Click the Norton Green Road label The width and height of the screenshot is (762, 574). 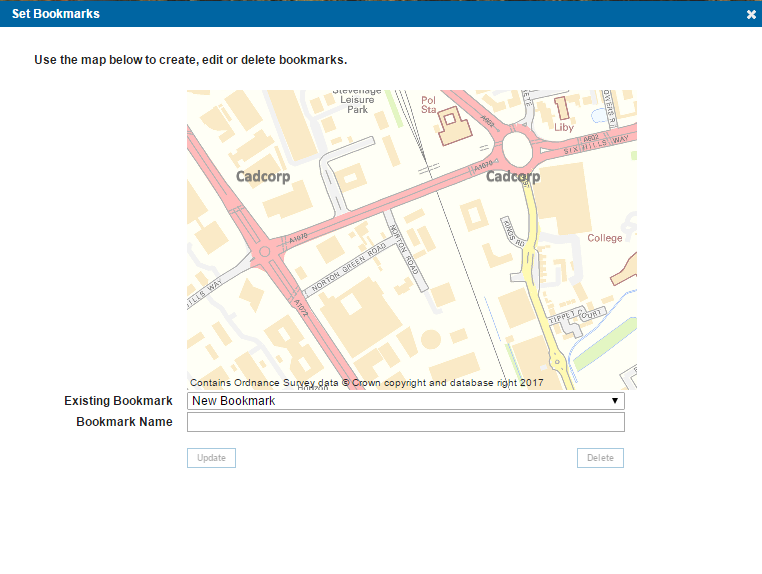[x=348, y=267]
